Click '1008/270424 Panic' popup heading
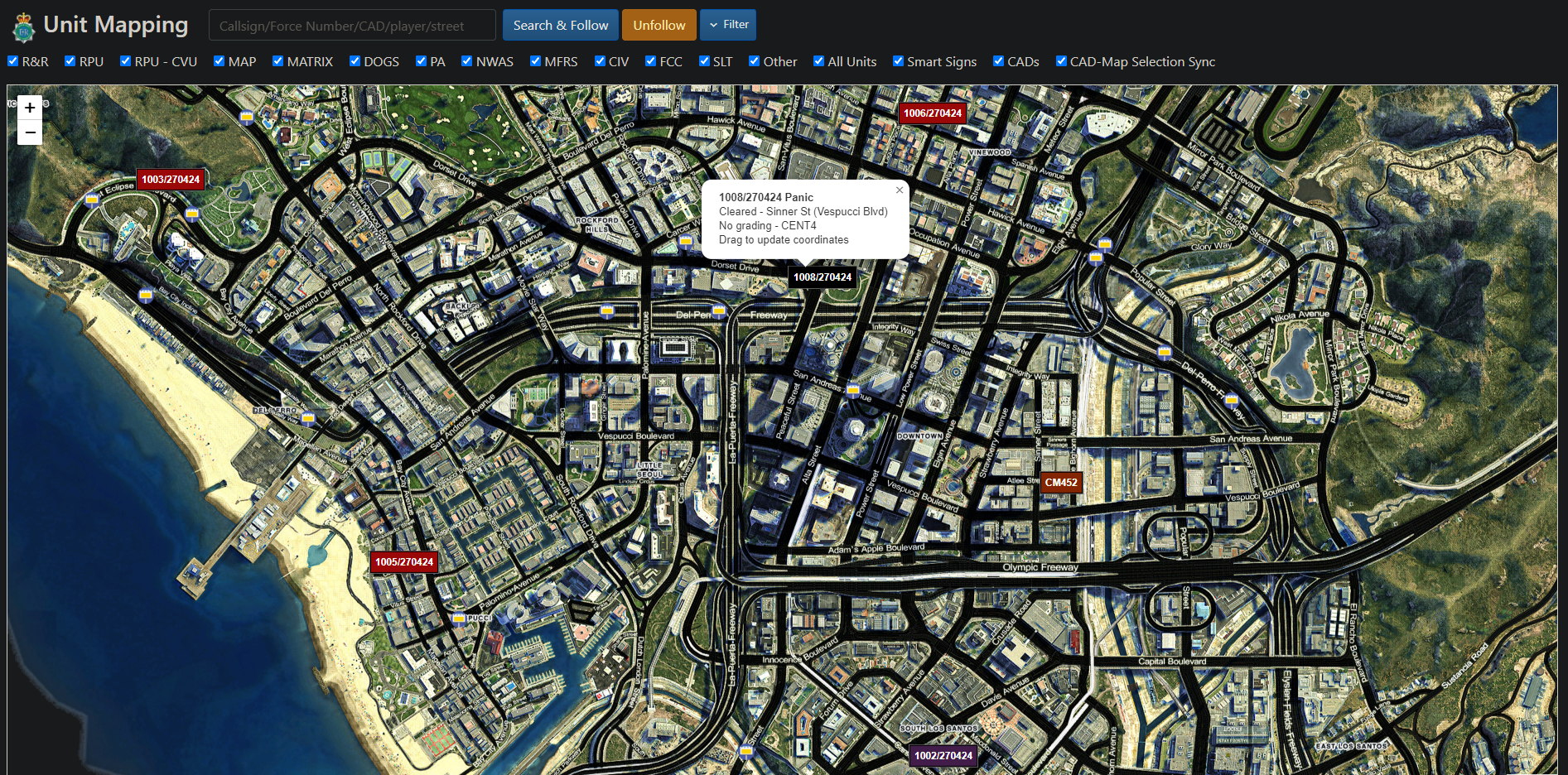The image size is (1568, 775). pyautogui.click(x=766, y=197)
